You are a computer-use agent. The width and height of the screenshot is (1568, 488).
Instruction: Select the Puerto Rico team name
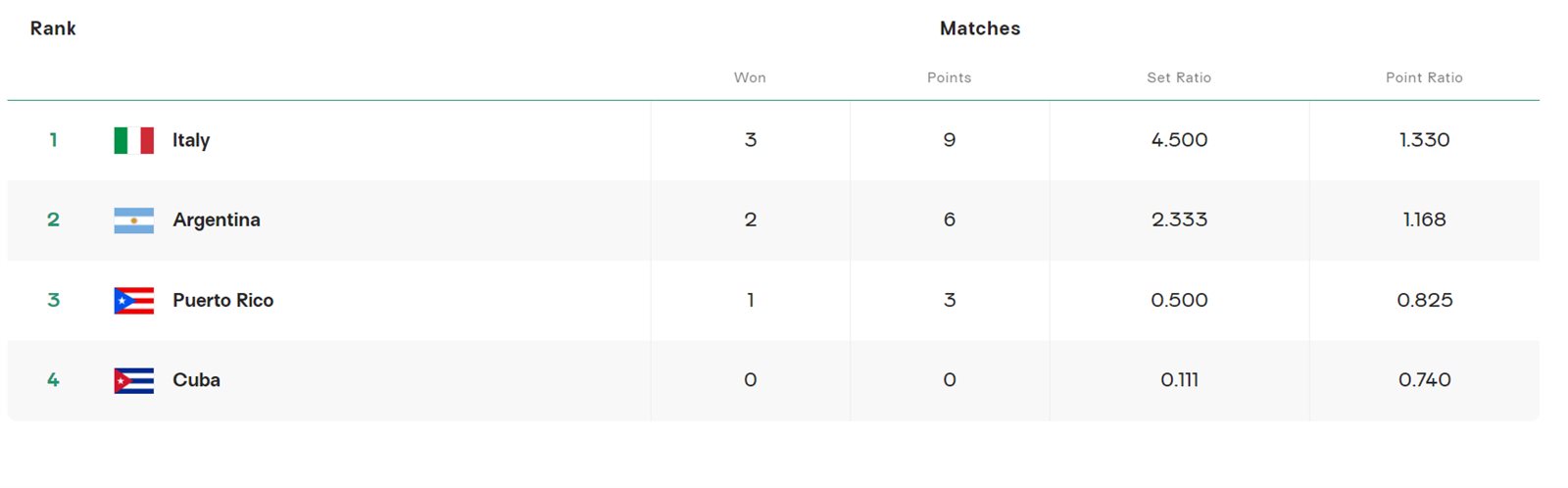pyautogui.click(x=222, y=301)
